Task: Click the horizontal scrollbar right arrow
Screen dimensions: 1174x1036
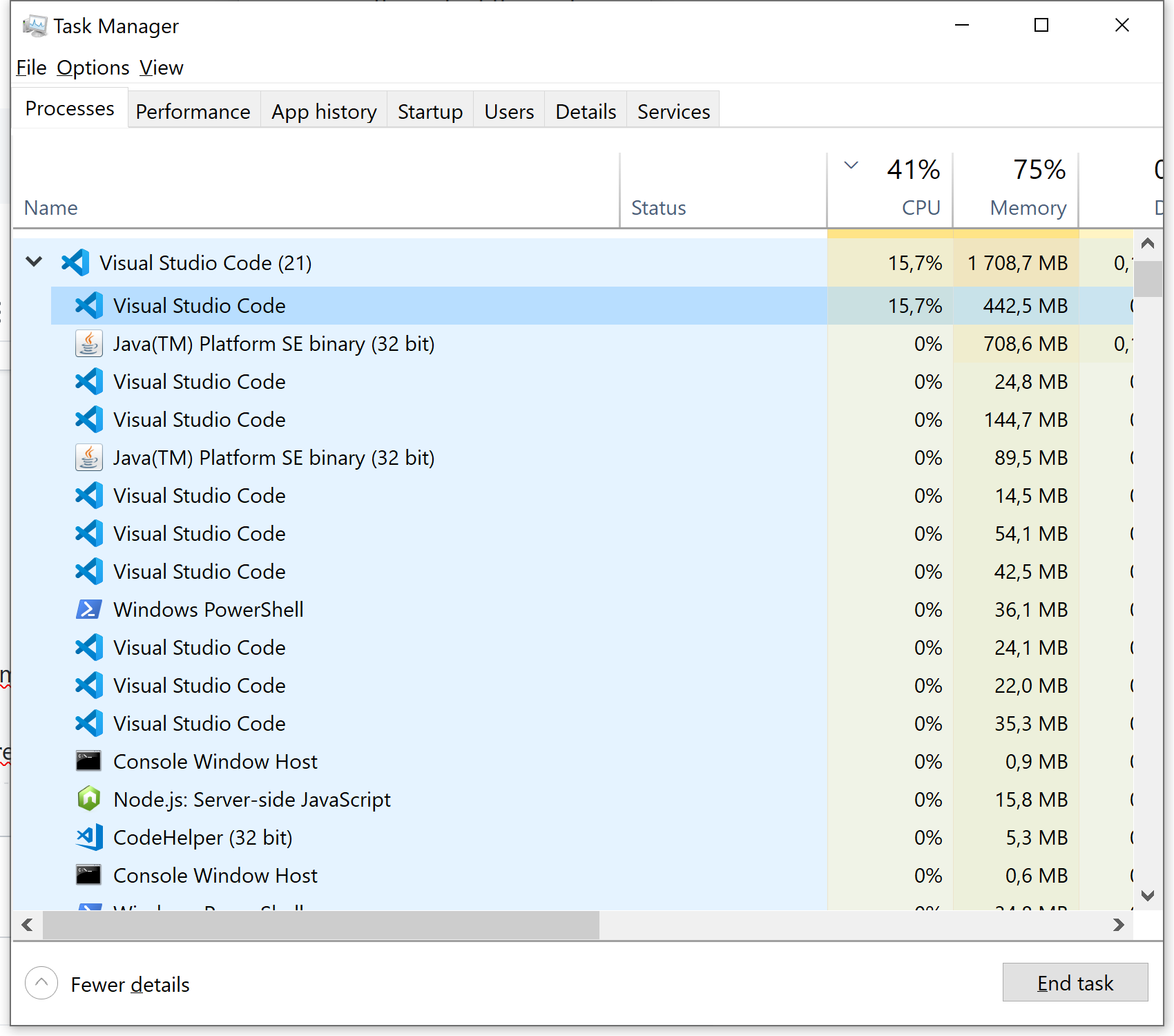Action: pos(1119,925)
